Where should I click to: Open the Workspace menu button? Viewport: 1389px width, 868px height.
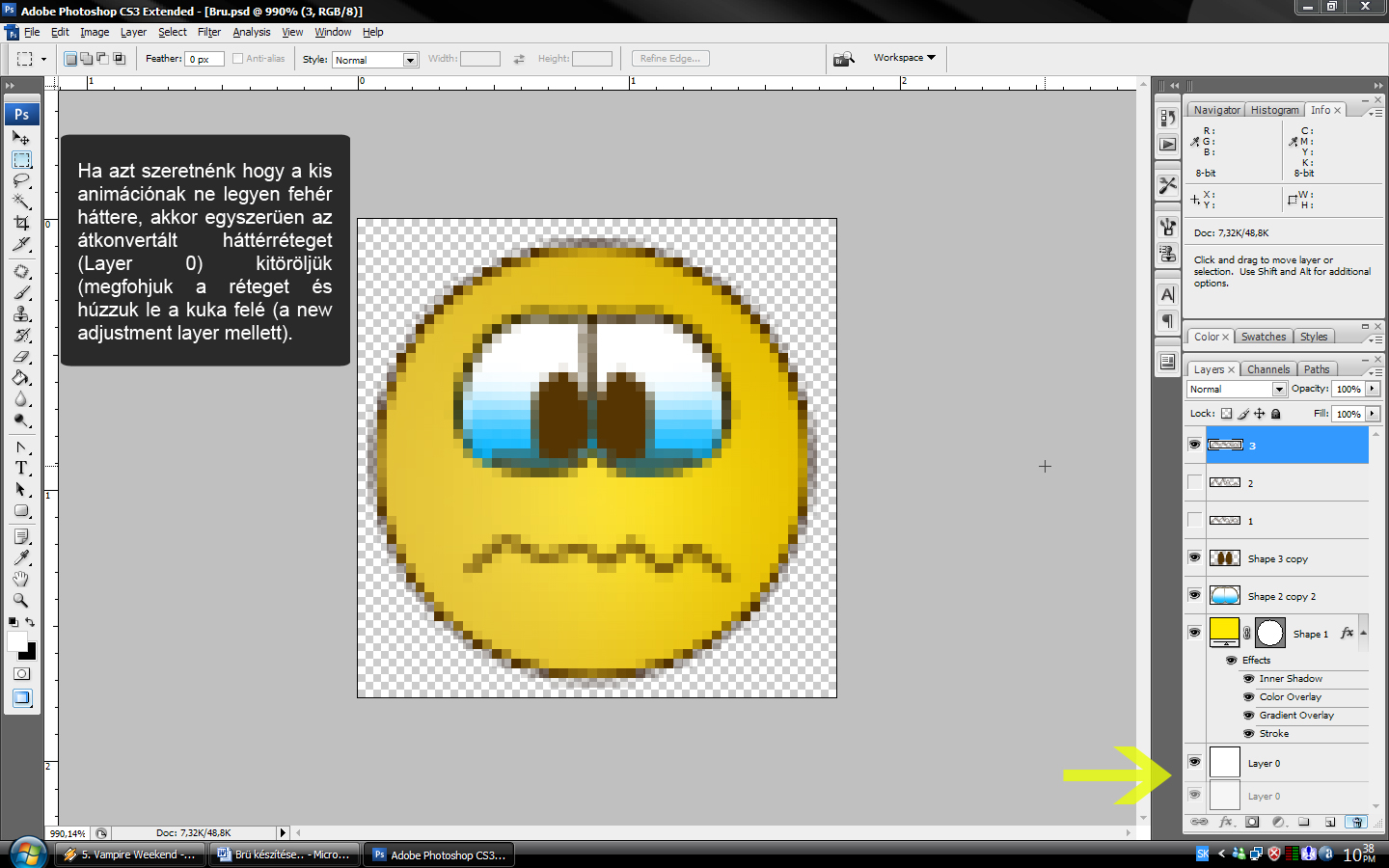click(x=904, y=58)
